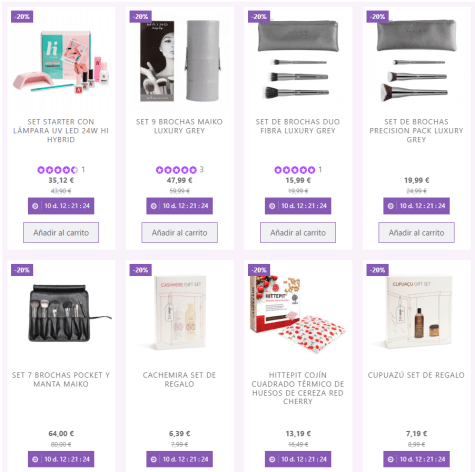Open Hittepit Cojín Cuadrado Térmico title link
Viewport: 475px width, 472px height.
[x=298, y=388]
